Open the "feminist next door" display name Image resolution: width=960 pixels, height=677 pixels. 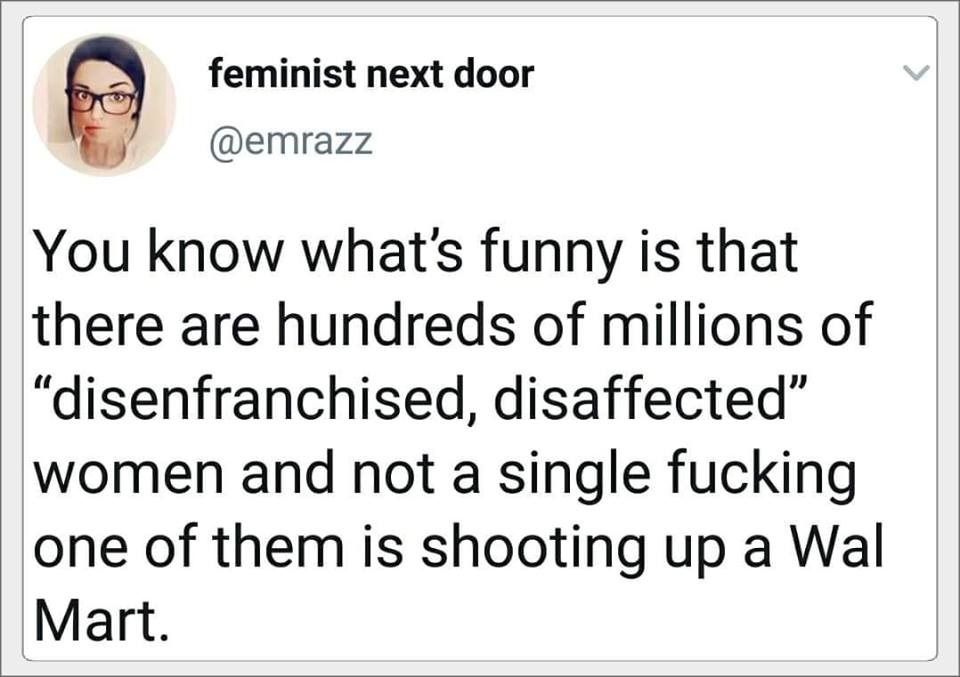click(371, 74)
